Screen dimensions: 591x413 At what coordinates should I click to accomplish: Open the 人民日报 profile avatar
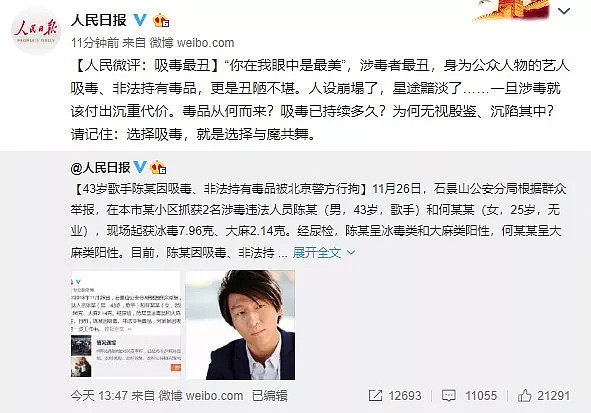[x=36, y=31]
